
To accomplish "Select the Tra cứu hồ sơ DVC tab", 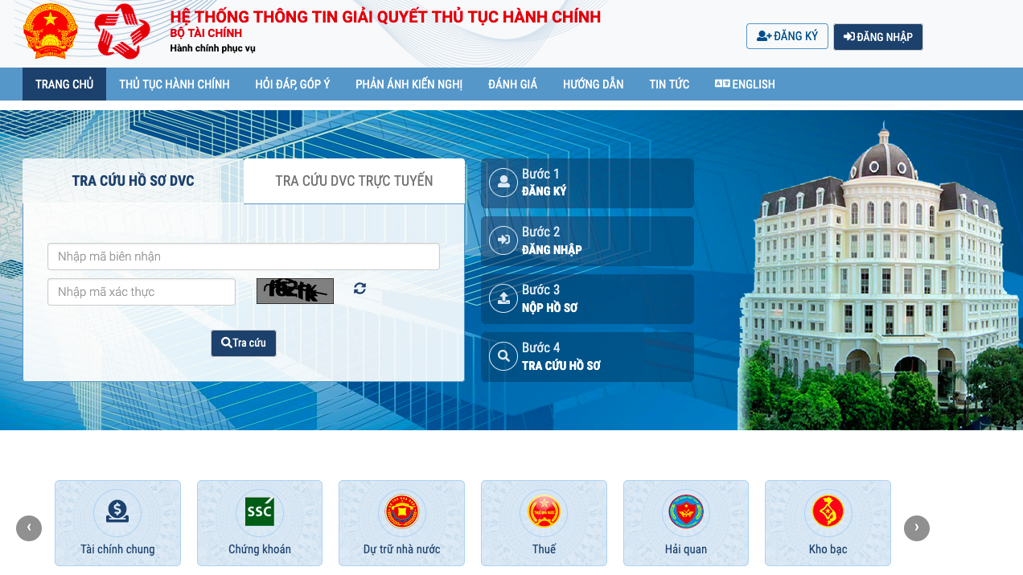I will 133,181.
